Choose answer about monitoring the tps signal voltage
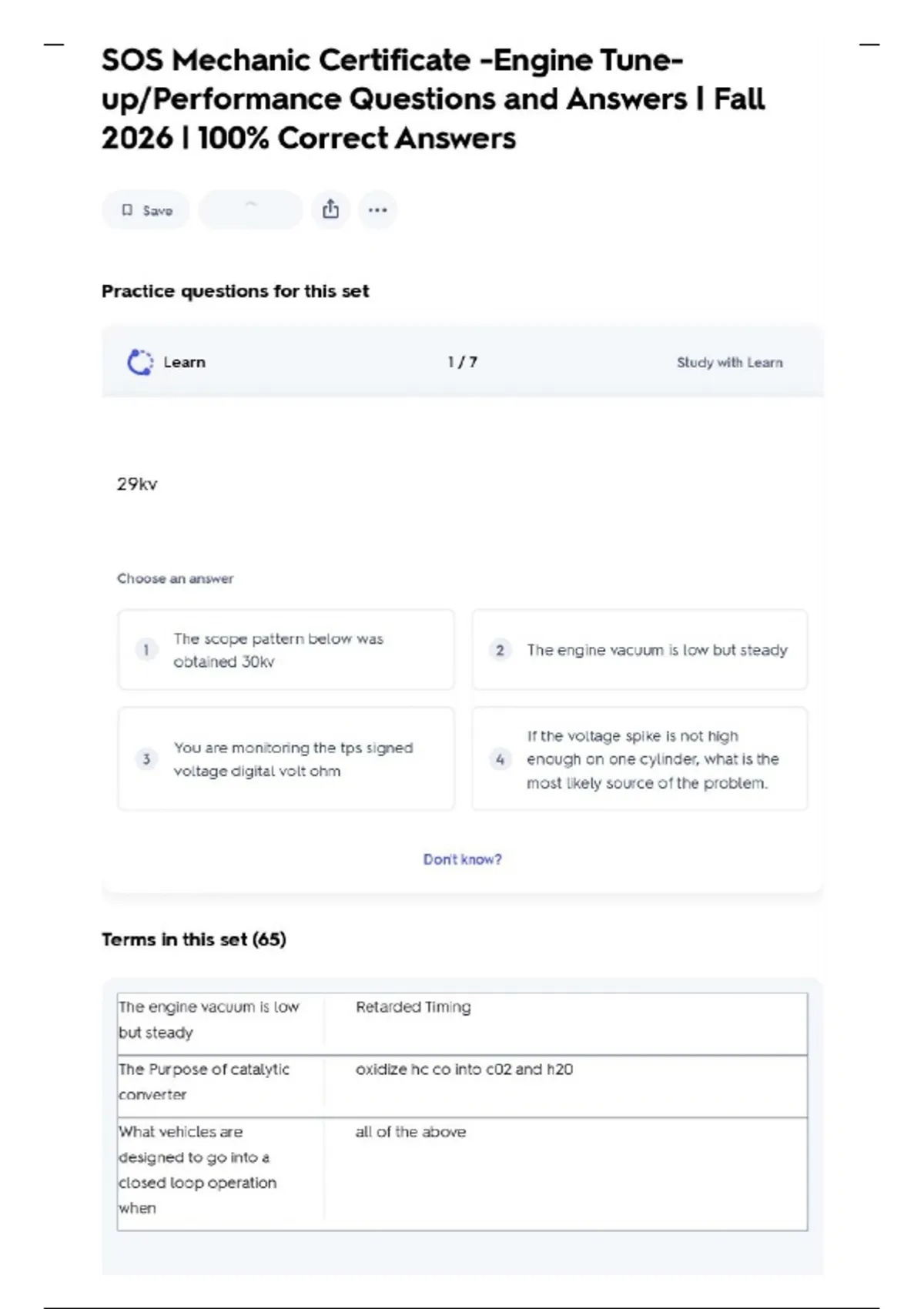Image resolution: width=924 pixels, height=1309 pixels. pyautogui.click(x=293, y=759)
